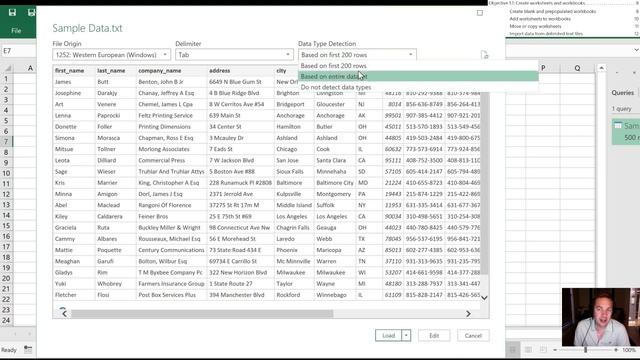Click the cell 'Middle Island'
The height and width of the screenshot is (360, 640).
tap(294, 205)
